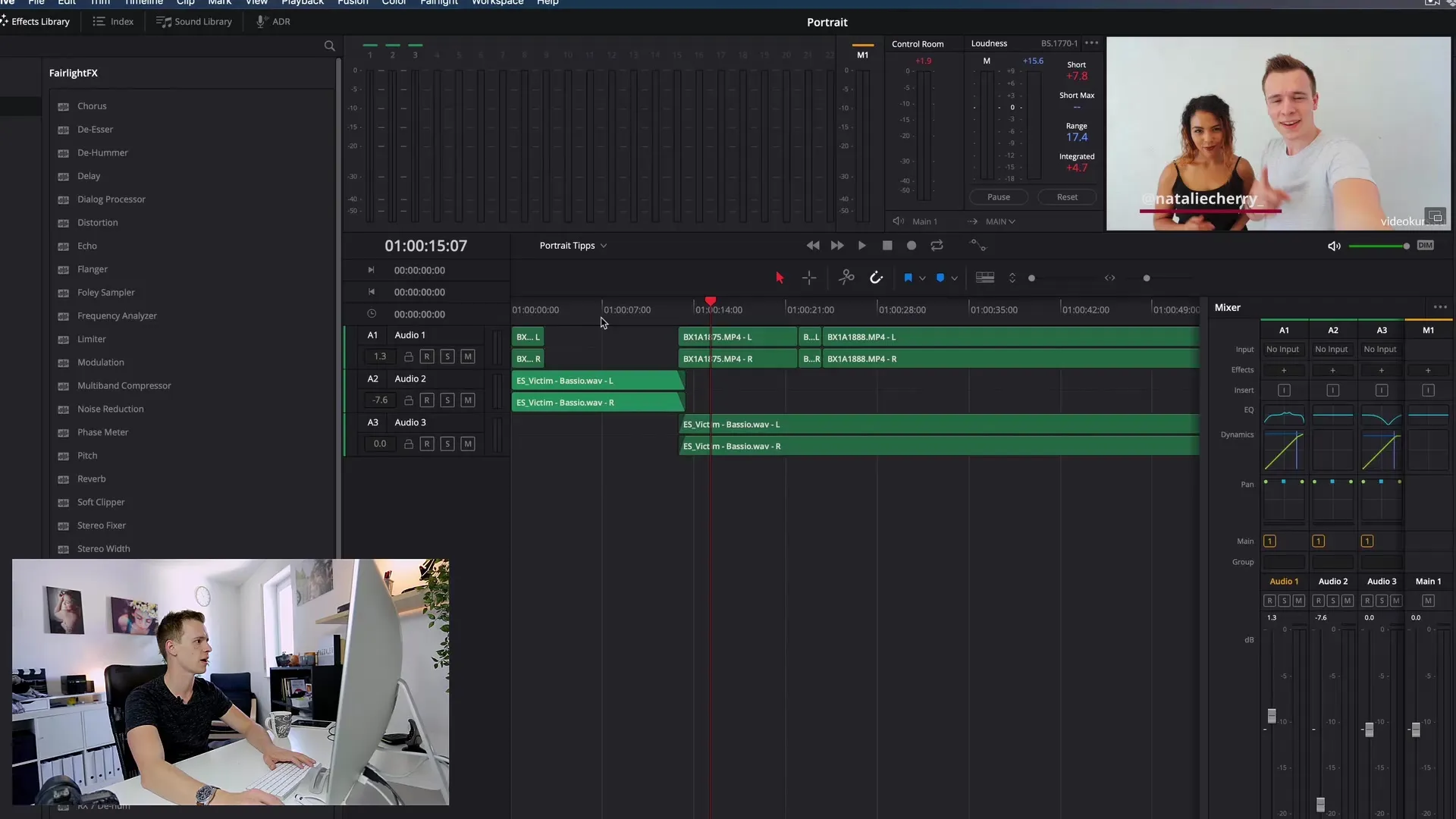This screenshot has width=1456, height=819.
Task: Click the fast forward playback icon
Action: tap(837, 246)
